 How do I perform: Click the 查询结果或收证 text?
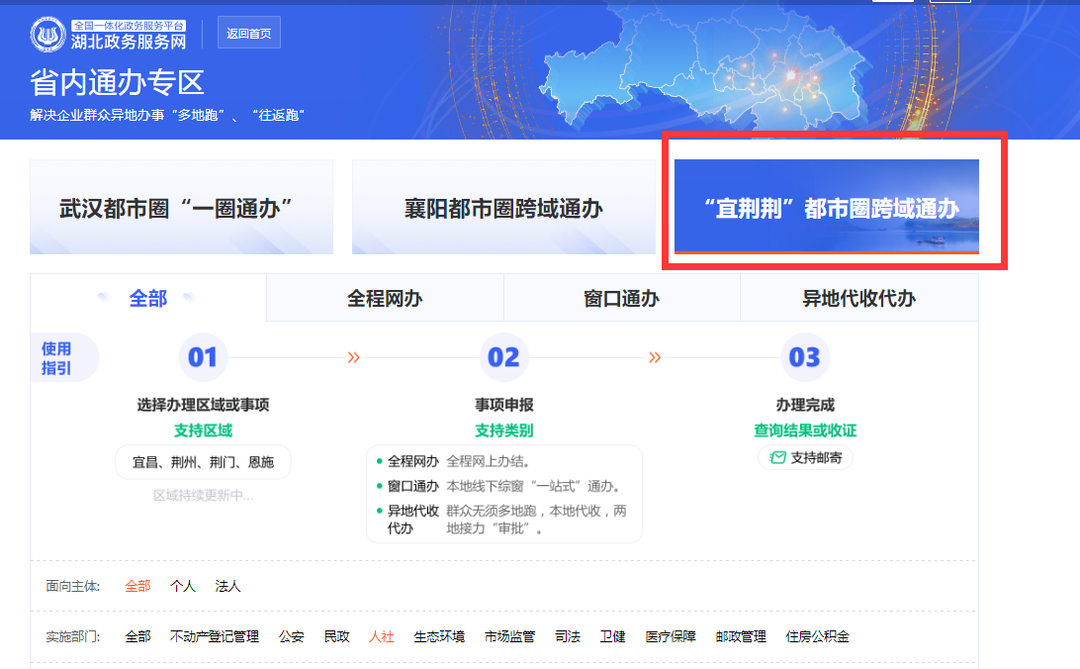click(805, 431)
